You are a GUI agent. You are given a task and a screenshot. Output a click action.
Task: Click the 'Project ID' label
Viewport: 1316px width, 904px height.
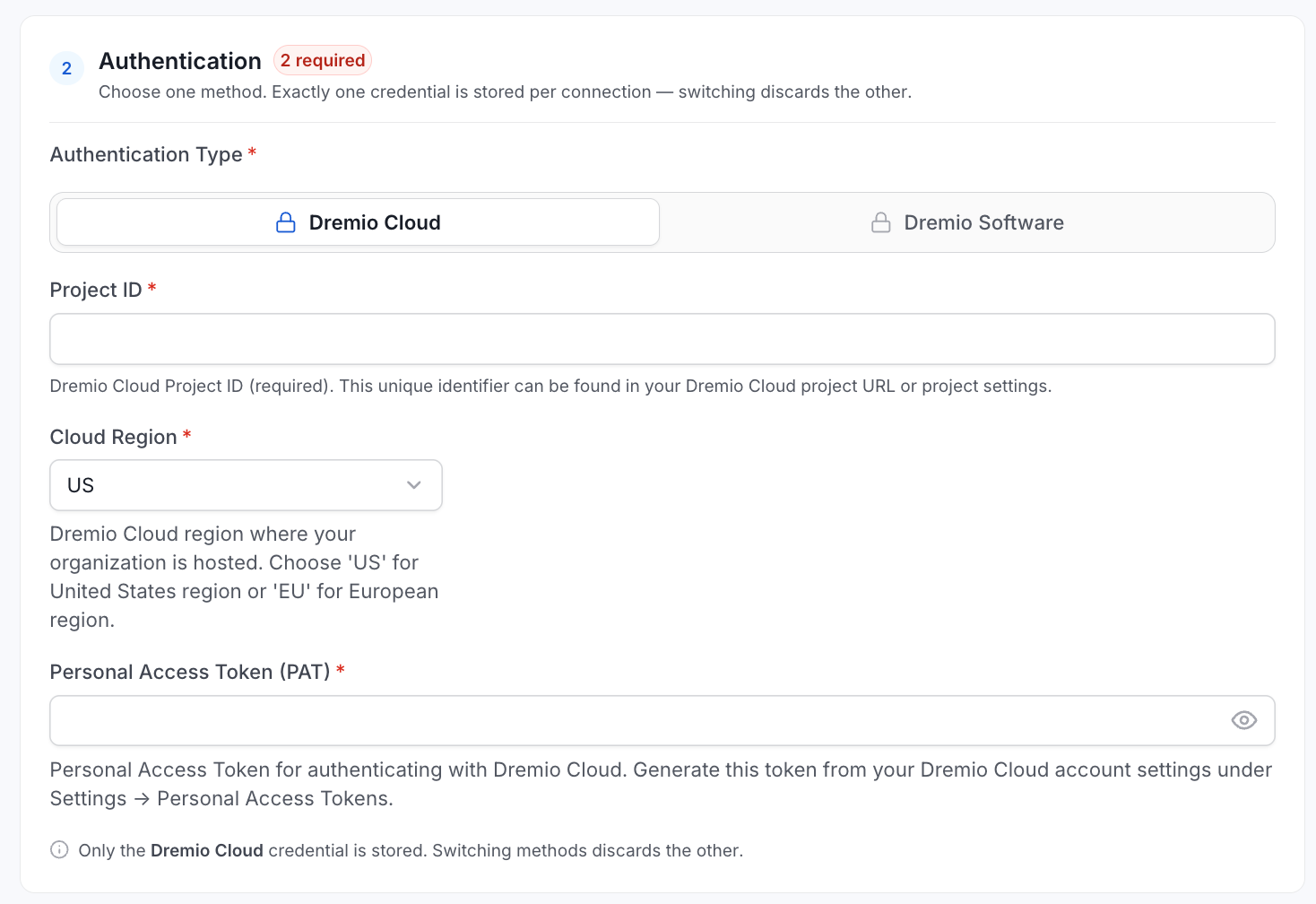96,290
